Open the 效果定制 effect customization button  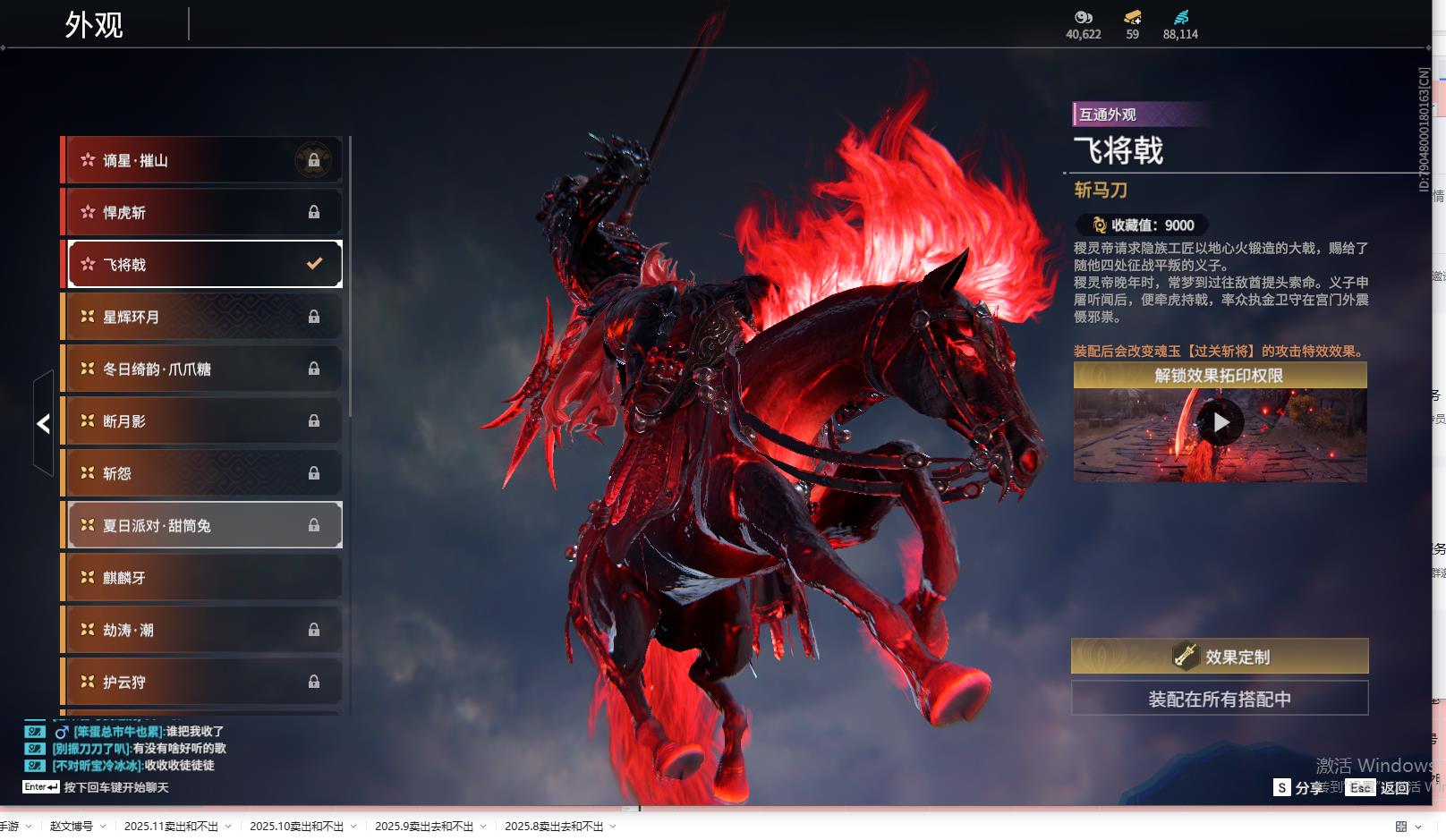click(x=1220, y=656)
